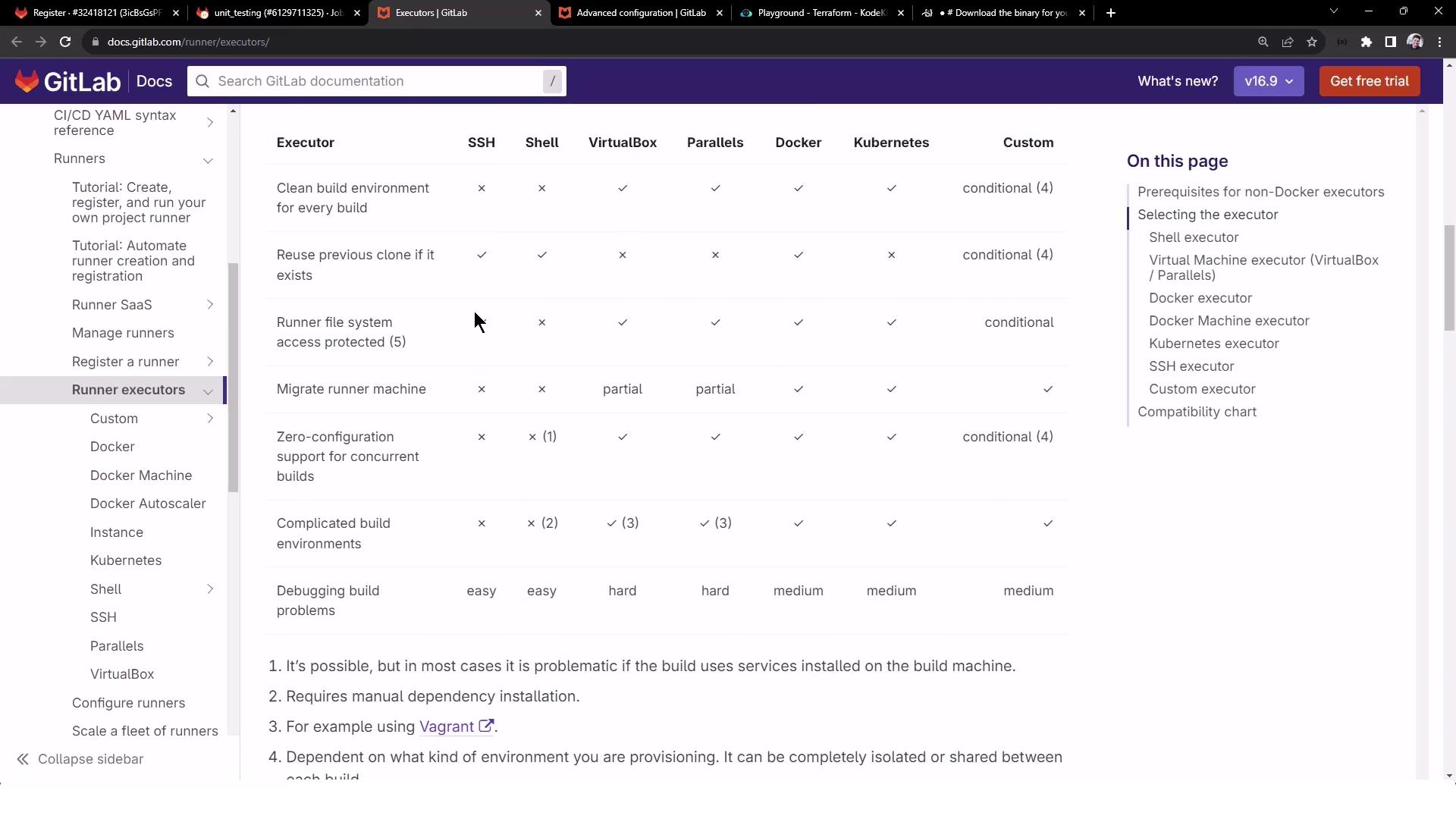This screenshot has width=1456, height=819.
Task: Click the page vertical scrollbar thumb
Action: click(1449, 278)
